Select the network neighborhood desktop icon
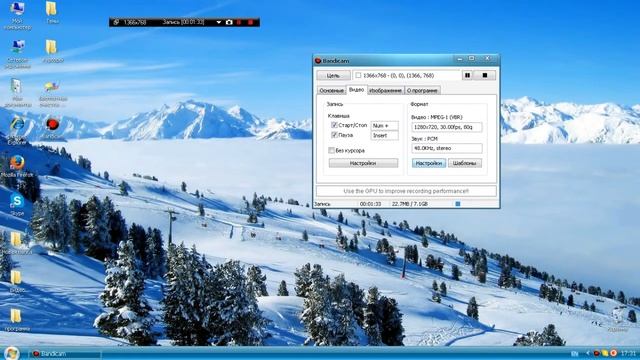The width and height of the screenshot is (640, 360). 17,54
